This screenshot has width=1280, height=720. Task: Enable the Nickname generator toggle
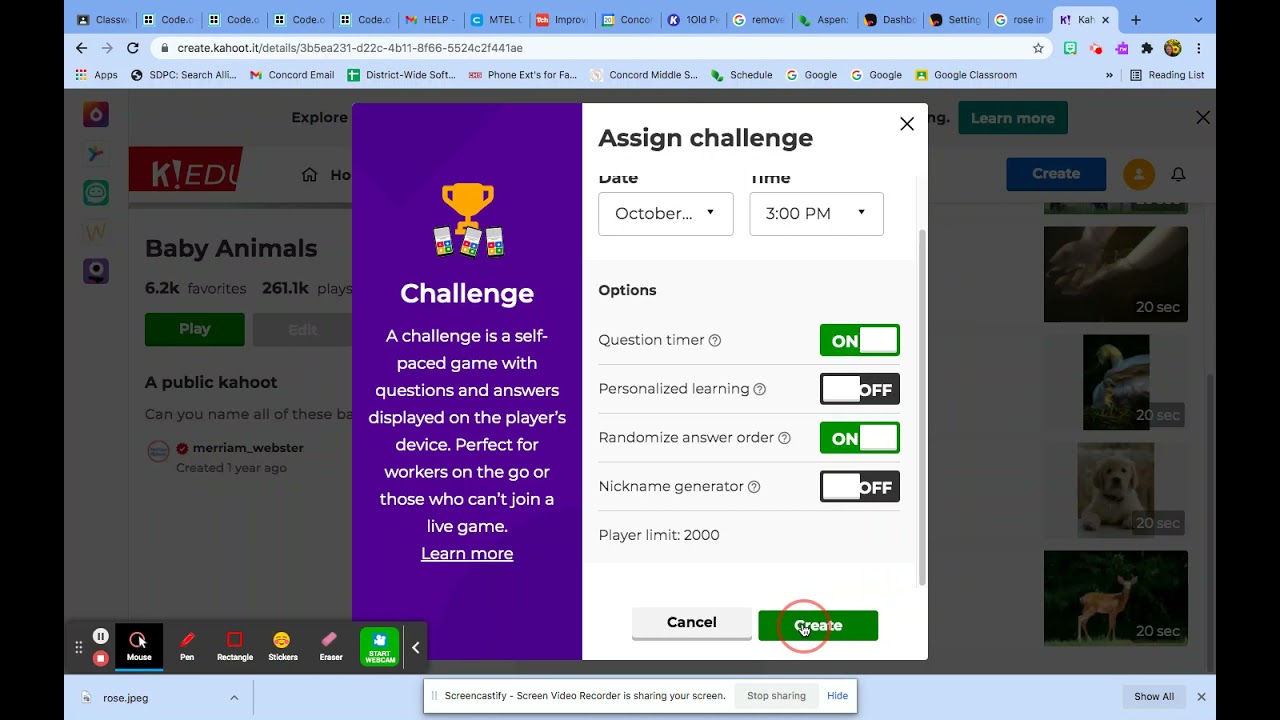pos(860,487)
